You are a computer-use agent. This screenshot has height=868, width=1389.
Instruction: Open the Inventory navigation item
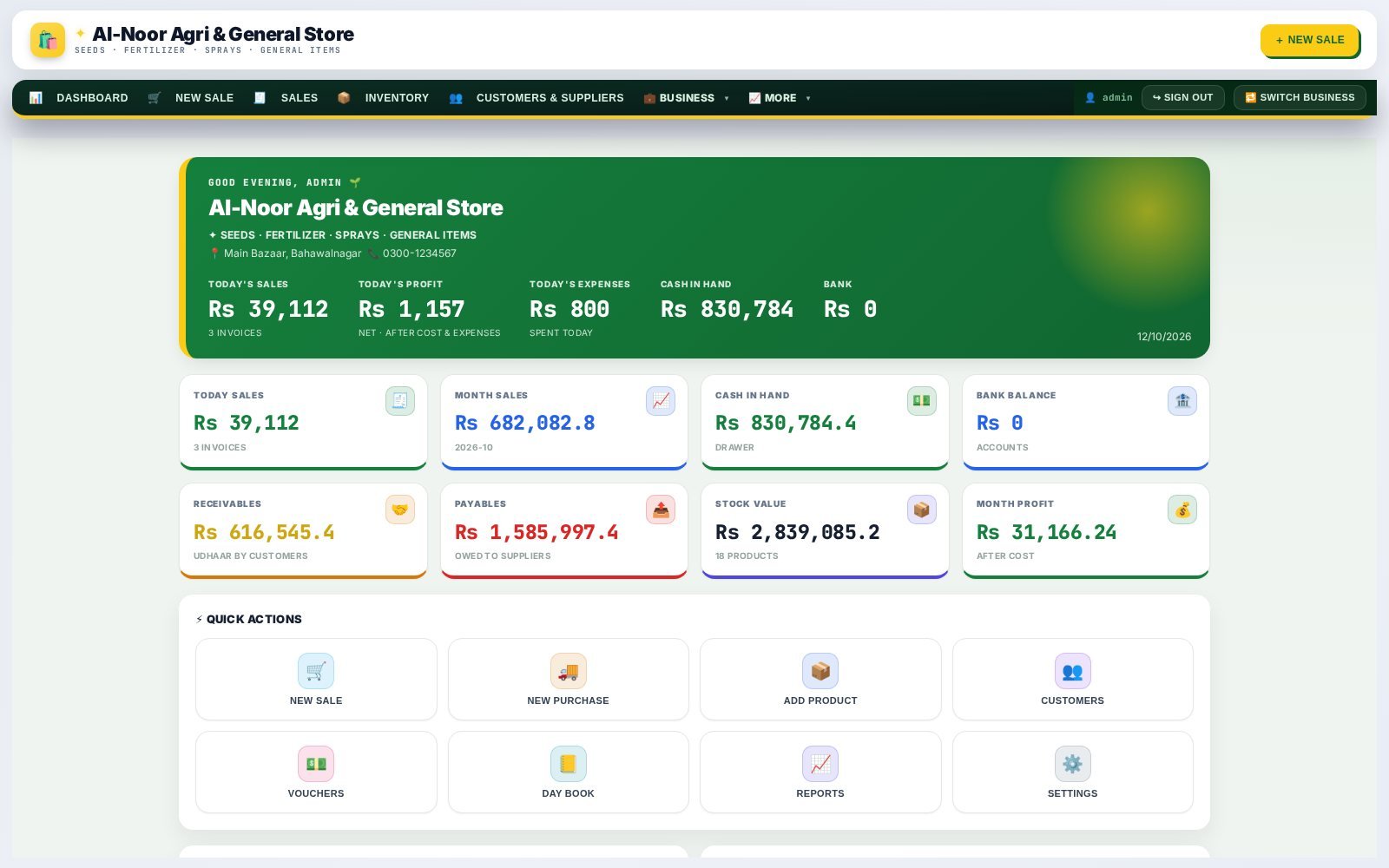pyautogui.click(x=383, y=98)
